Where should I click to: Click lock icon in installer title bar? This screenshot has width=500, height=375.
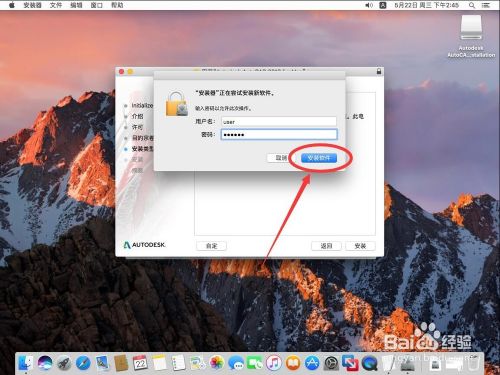coord(379,71)
